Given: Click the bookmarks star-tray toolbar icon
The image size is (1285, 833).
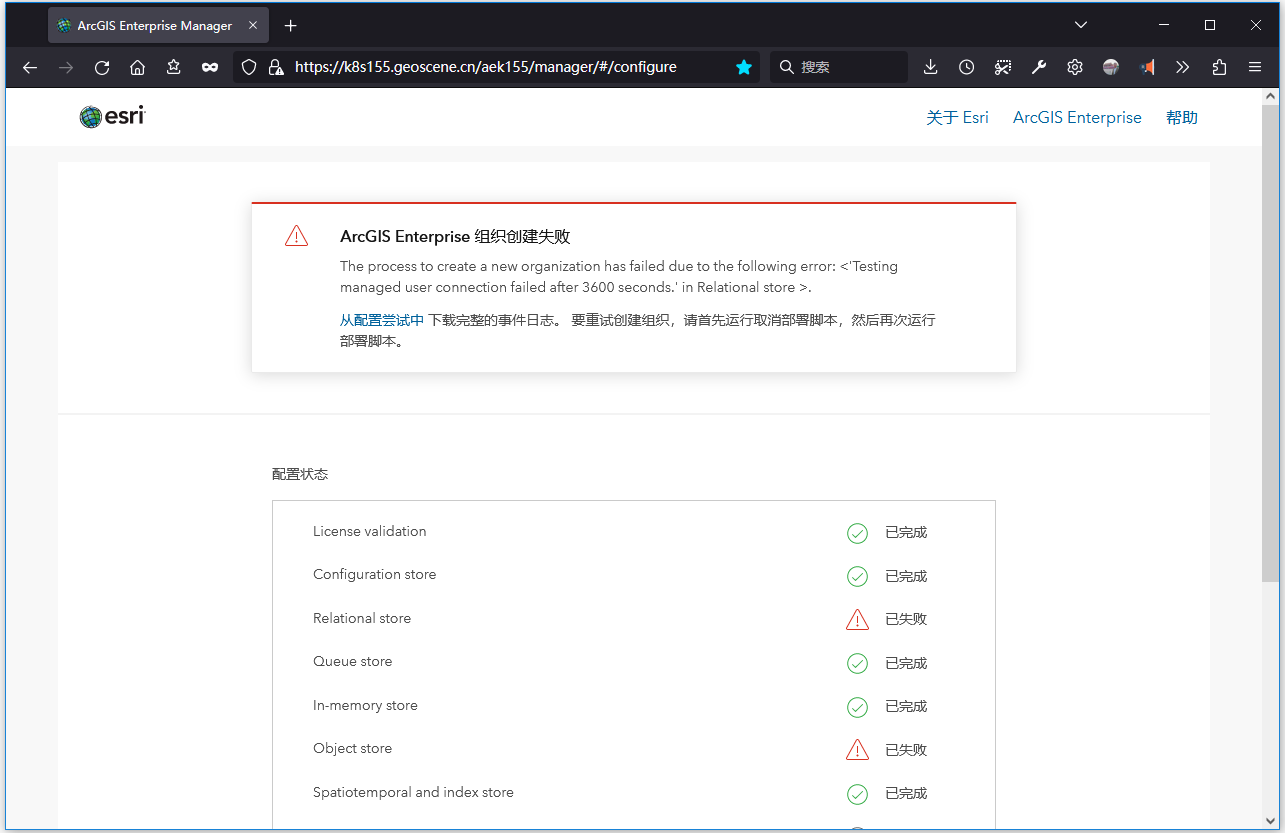Looking at the screenshot, I should [x=174, y=67].
